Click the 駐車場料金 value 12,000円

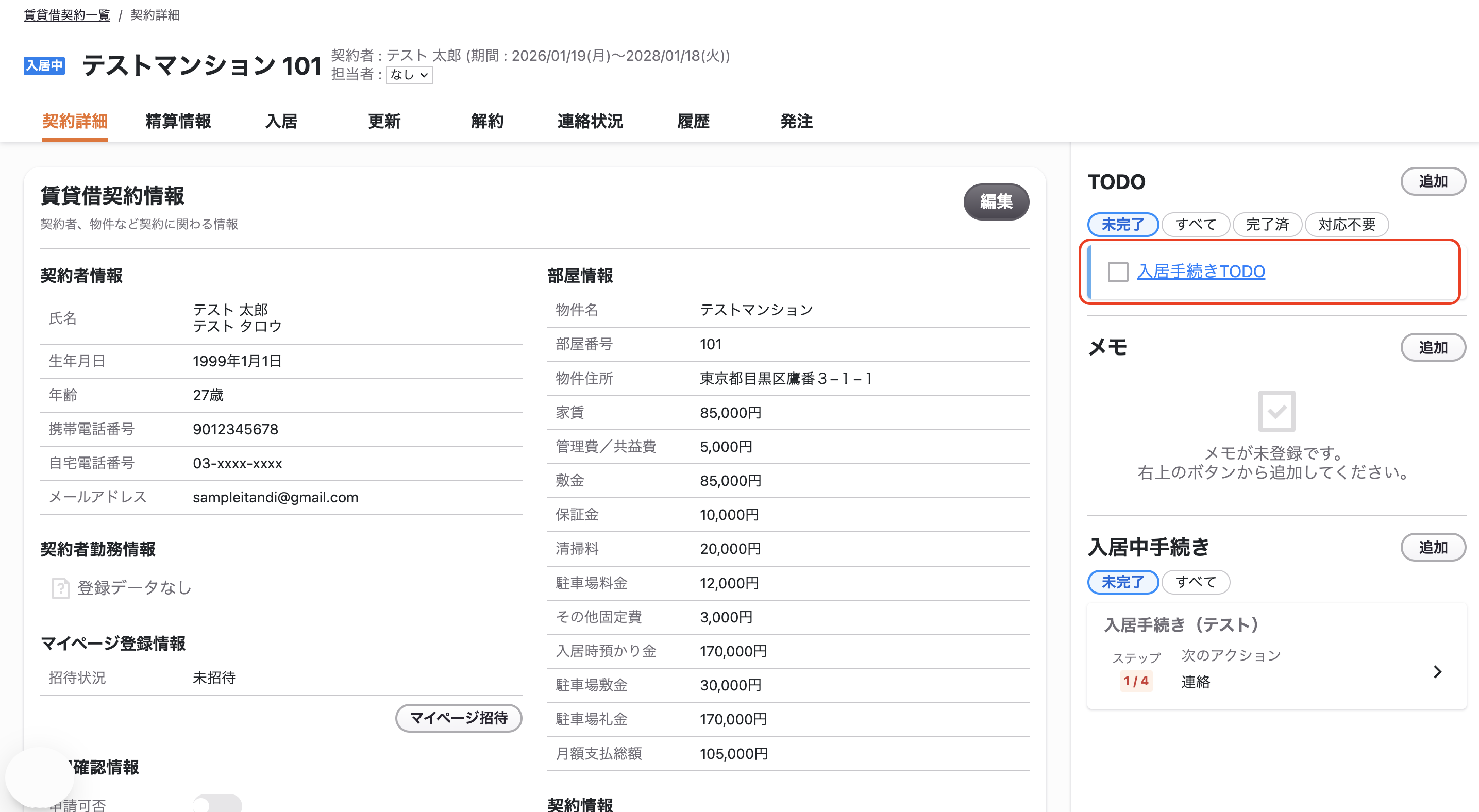point(729,583)
